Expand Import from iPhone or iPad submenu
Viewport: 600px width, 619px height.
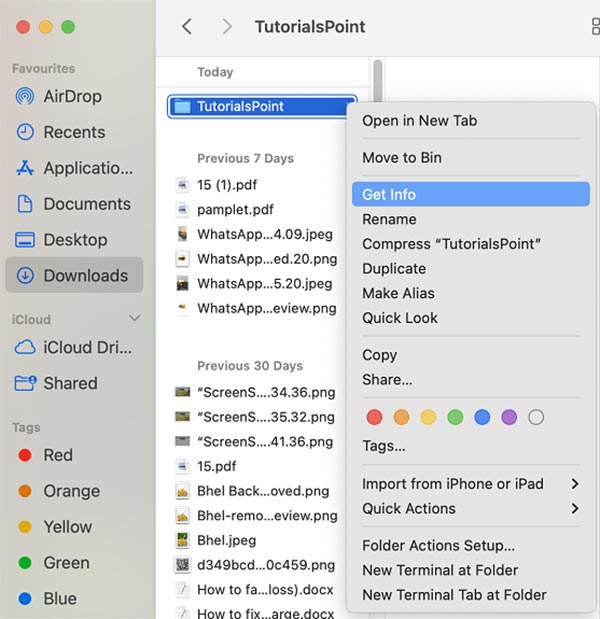(x=575, y=484)
